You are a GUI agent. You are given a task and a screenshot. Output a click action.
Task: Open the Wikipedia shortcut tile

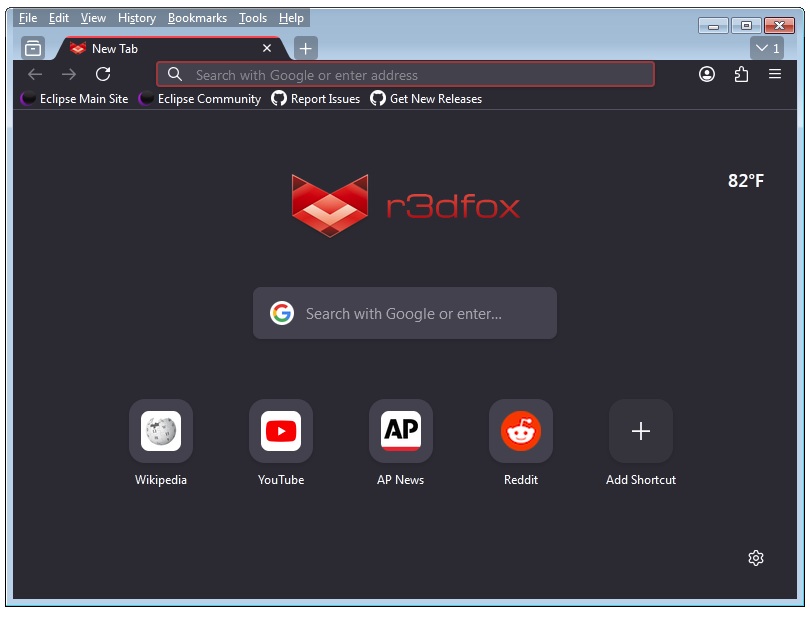coord(161,431)
